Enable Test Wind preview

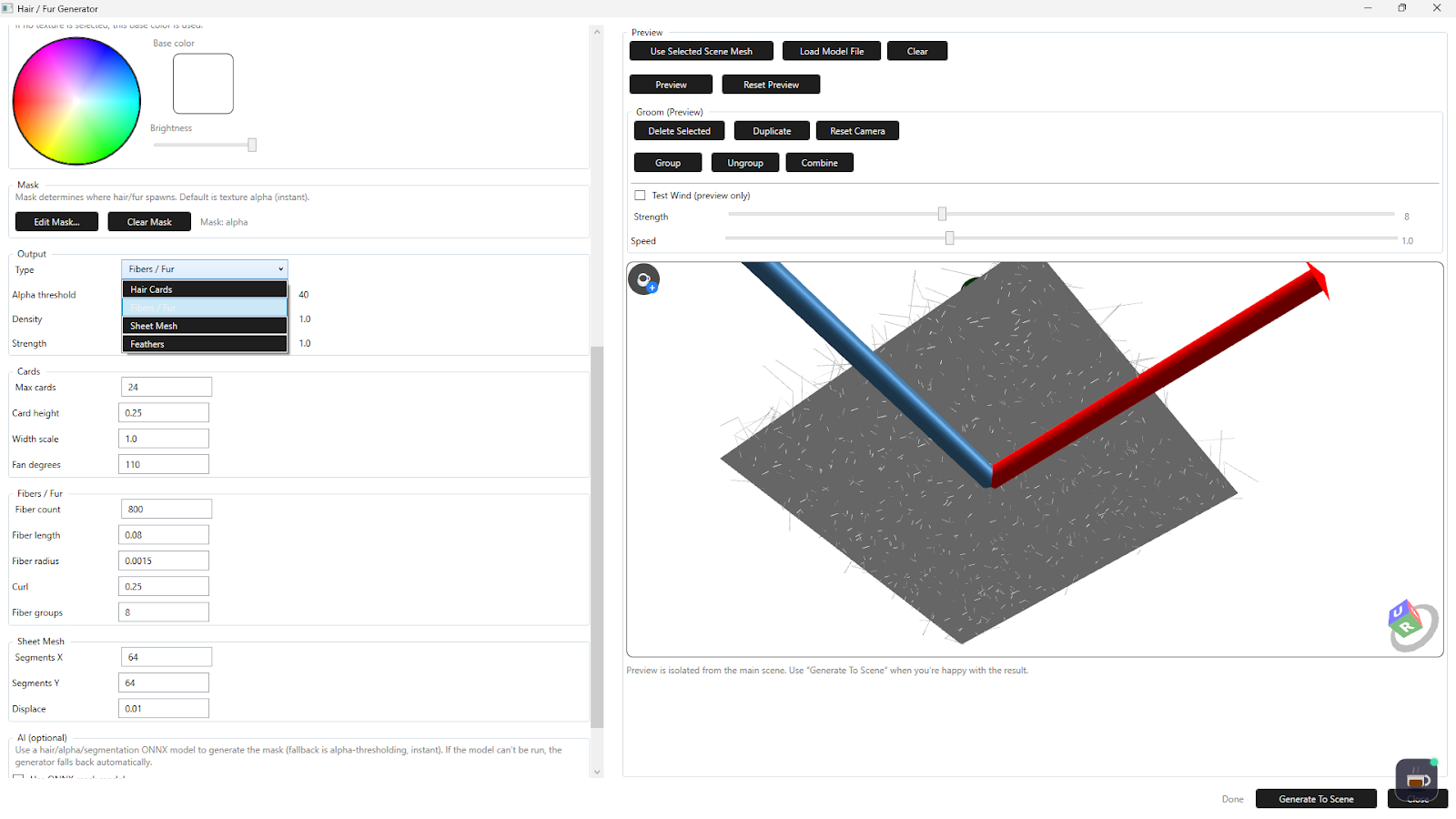(640, 195)
